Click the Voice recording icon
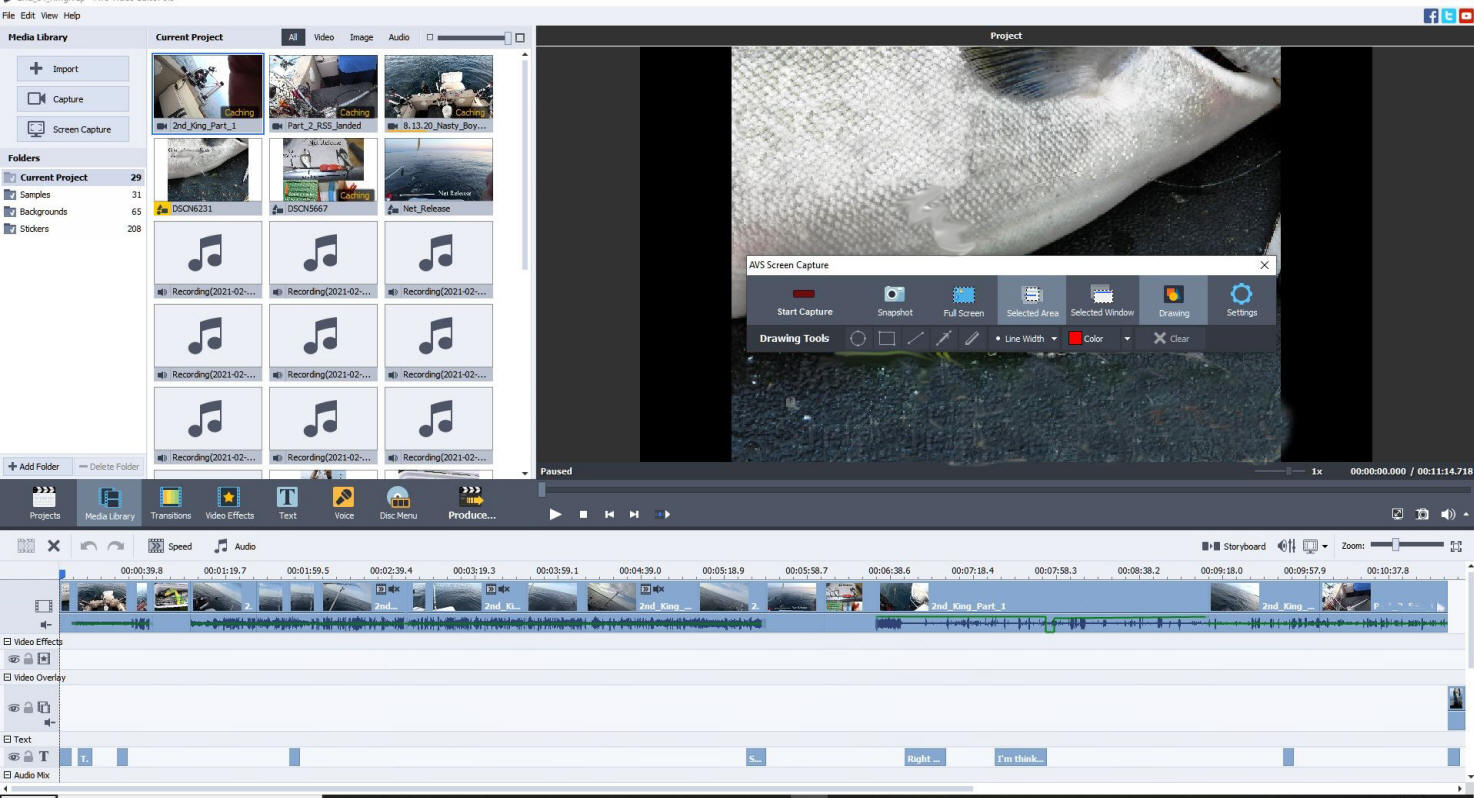The image size is (1474, 798). [x=343, y=502]
